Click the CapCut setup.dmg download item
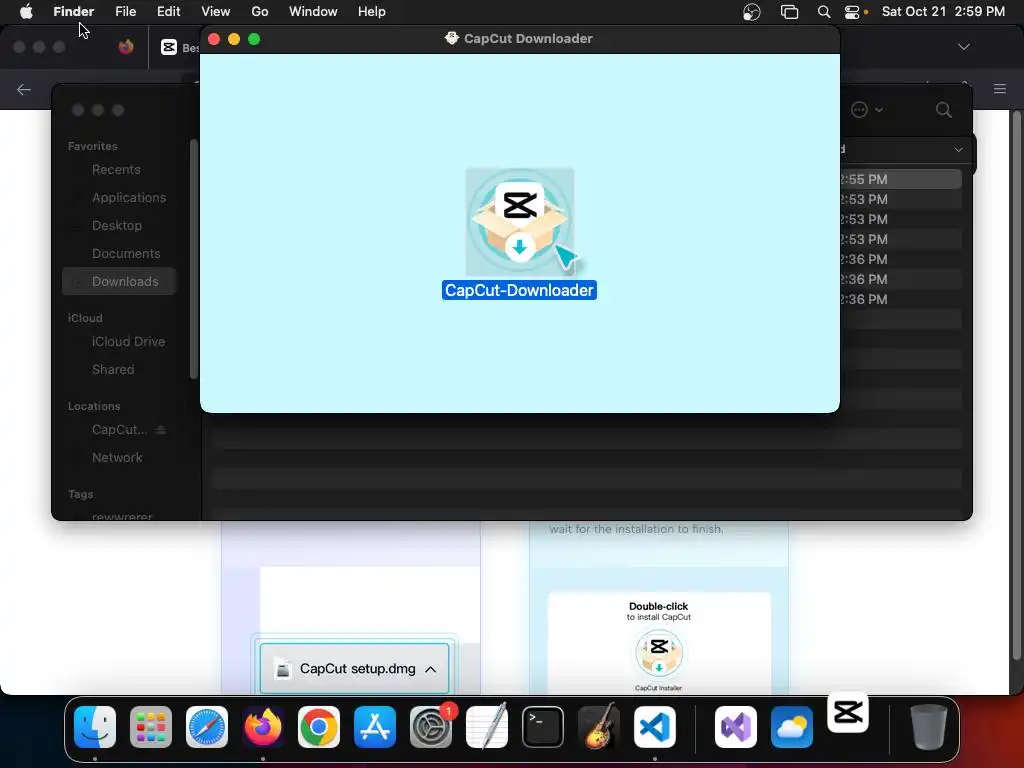 click(355, 669)
